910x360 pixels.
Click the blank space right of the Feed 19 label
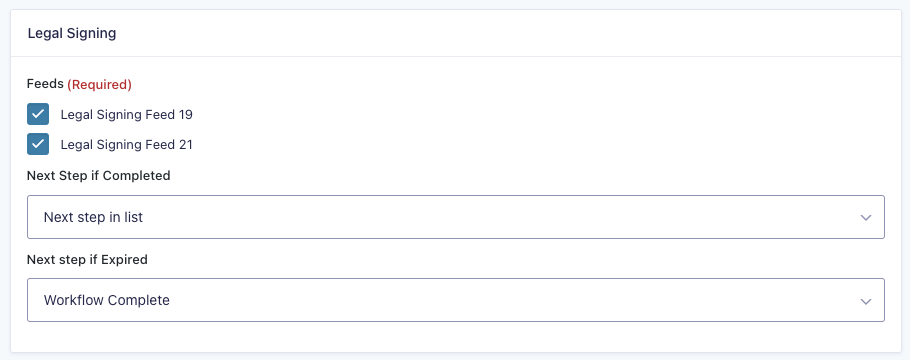click(540, 115)
